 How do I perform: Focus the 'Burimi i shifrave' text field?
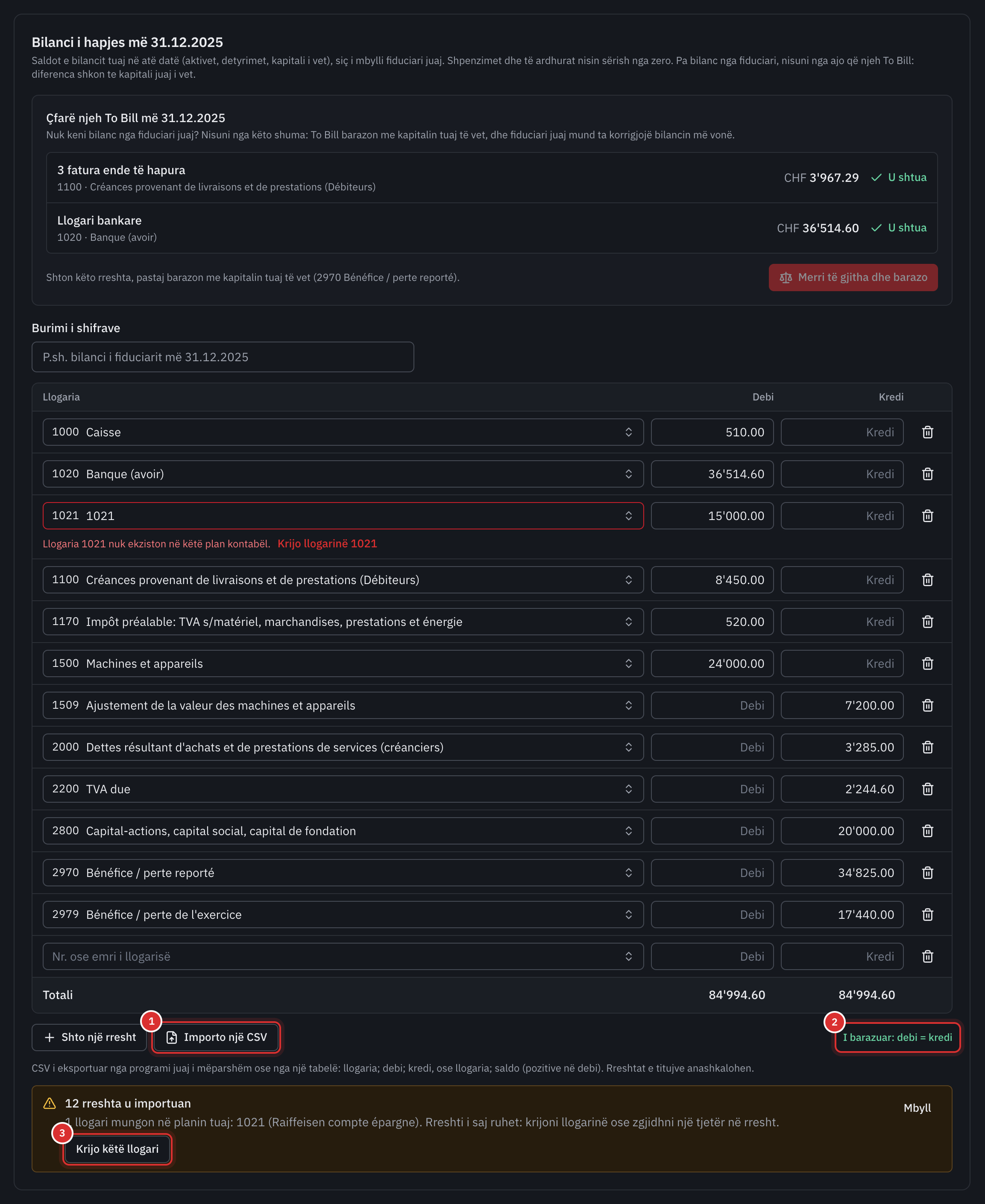click(x=223, y=357)
